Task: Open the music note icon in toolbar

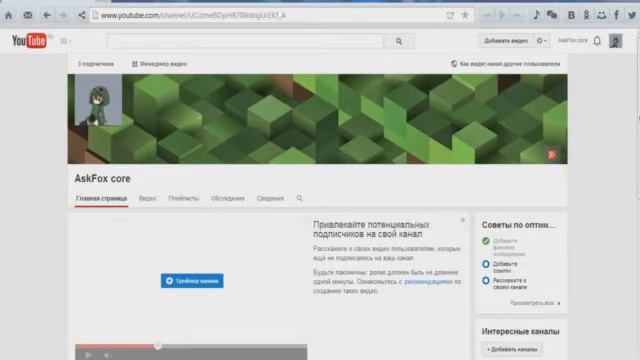Action: click(536, 15)
